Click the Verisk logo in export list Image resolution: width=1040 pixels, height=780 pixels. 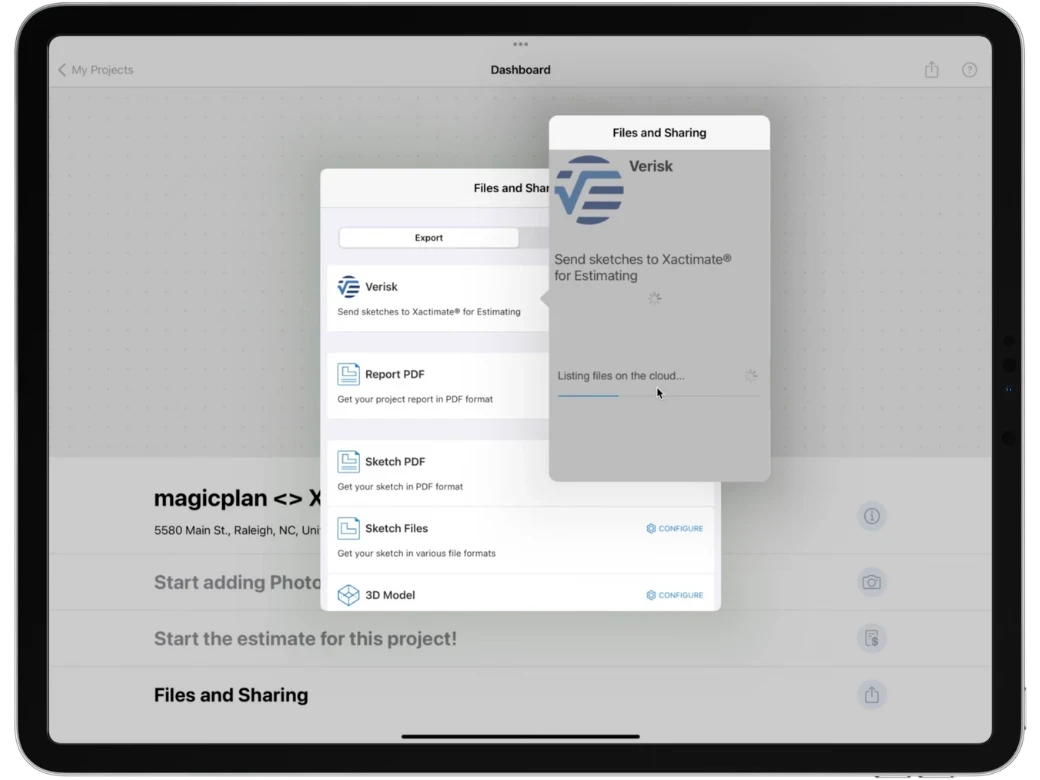348,287
